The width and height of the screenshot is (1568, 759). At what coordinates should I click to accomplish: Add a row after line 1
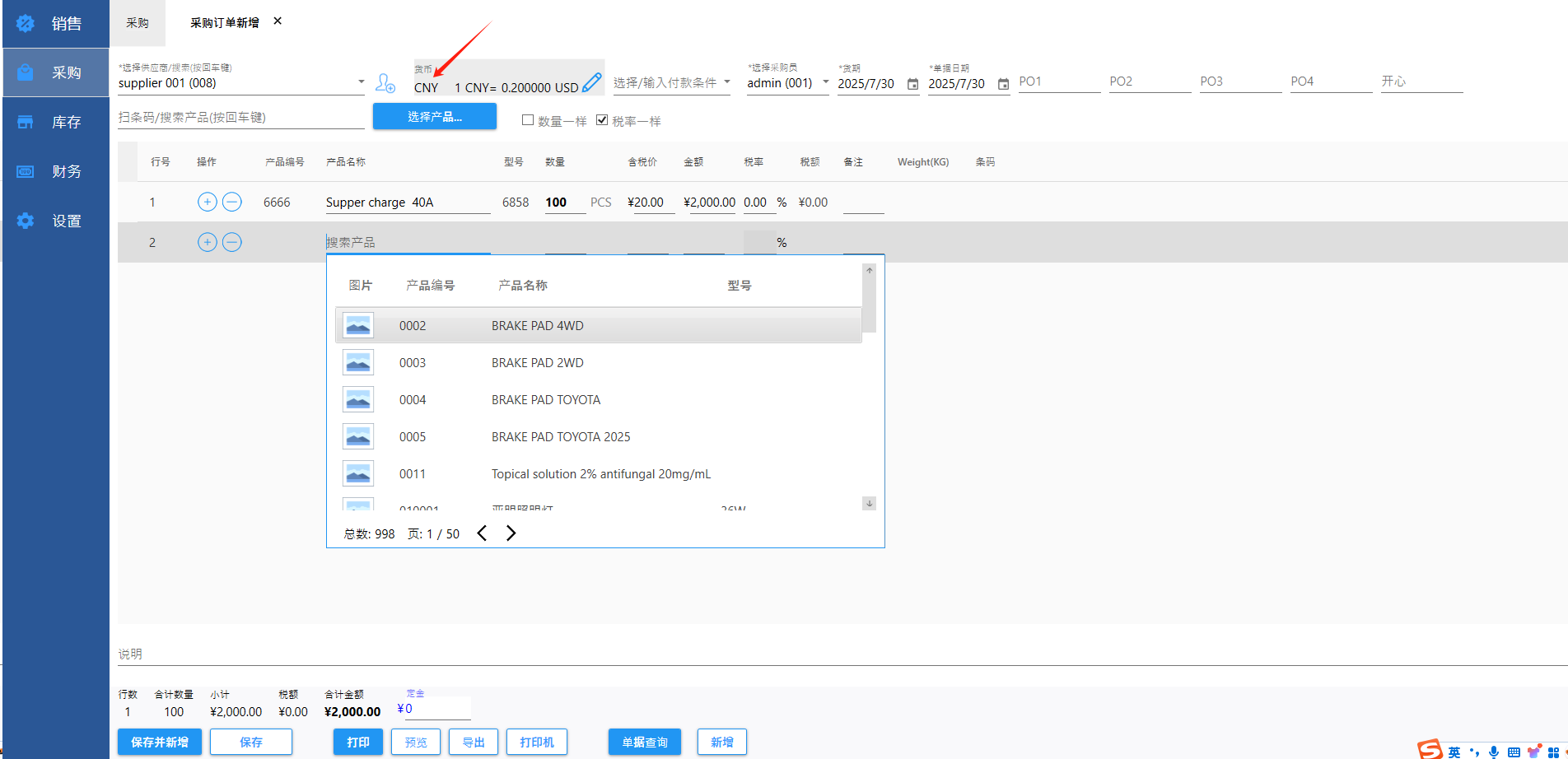[x=208, y=202]
